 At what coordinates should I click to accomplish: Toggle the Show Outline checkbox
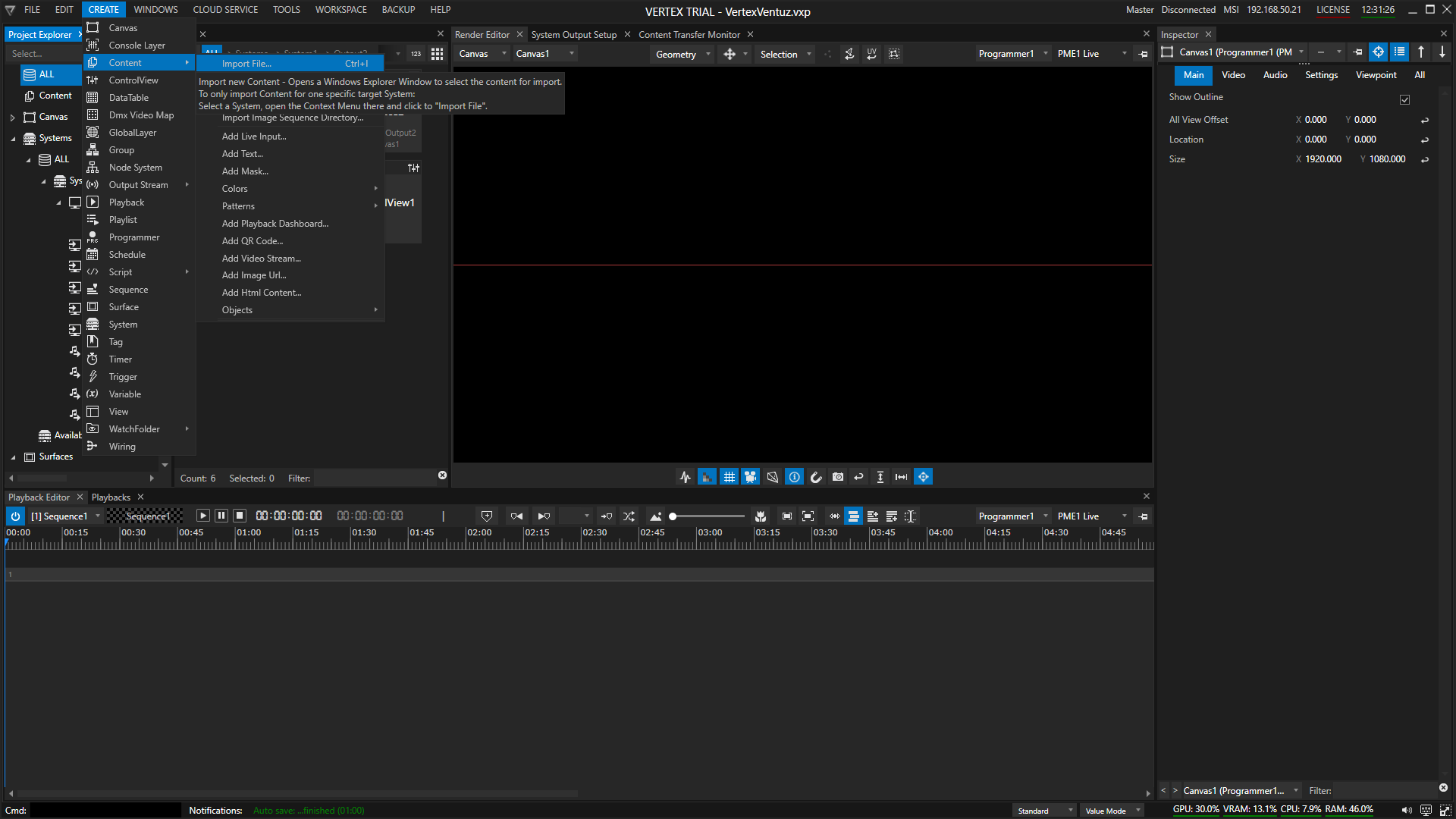(x=1404, y=99)
